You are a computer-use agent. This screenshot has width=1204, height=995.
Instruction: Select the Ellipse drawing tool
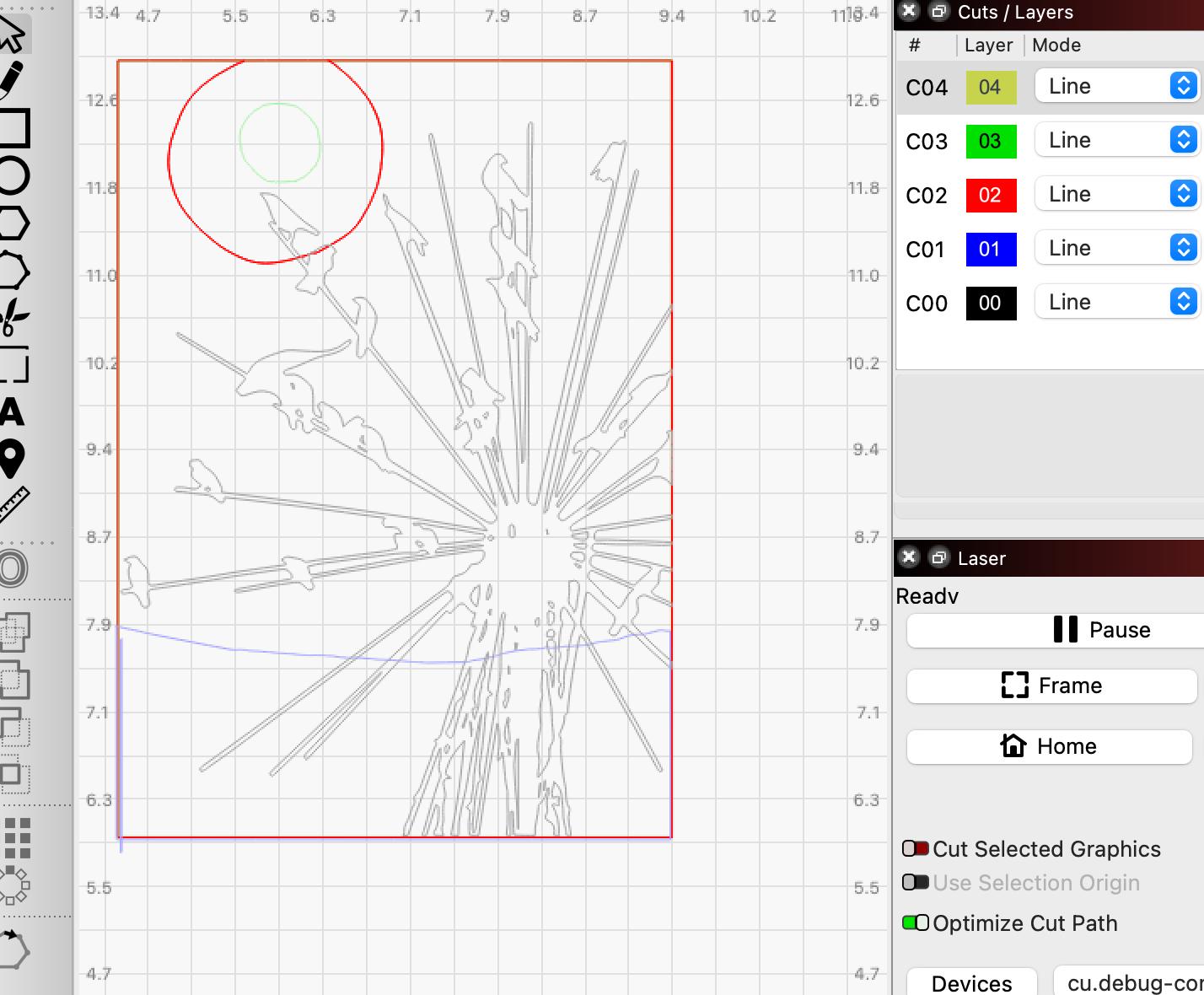13,175
